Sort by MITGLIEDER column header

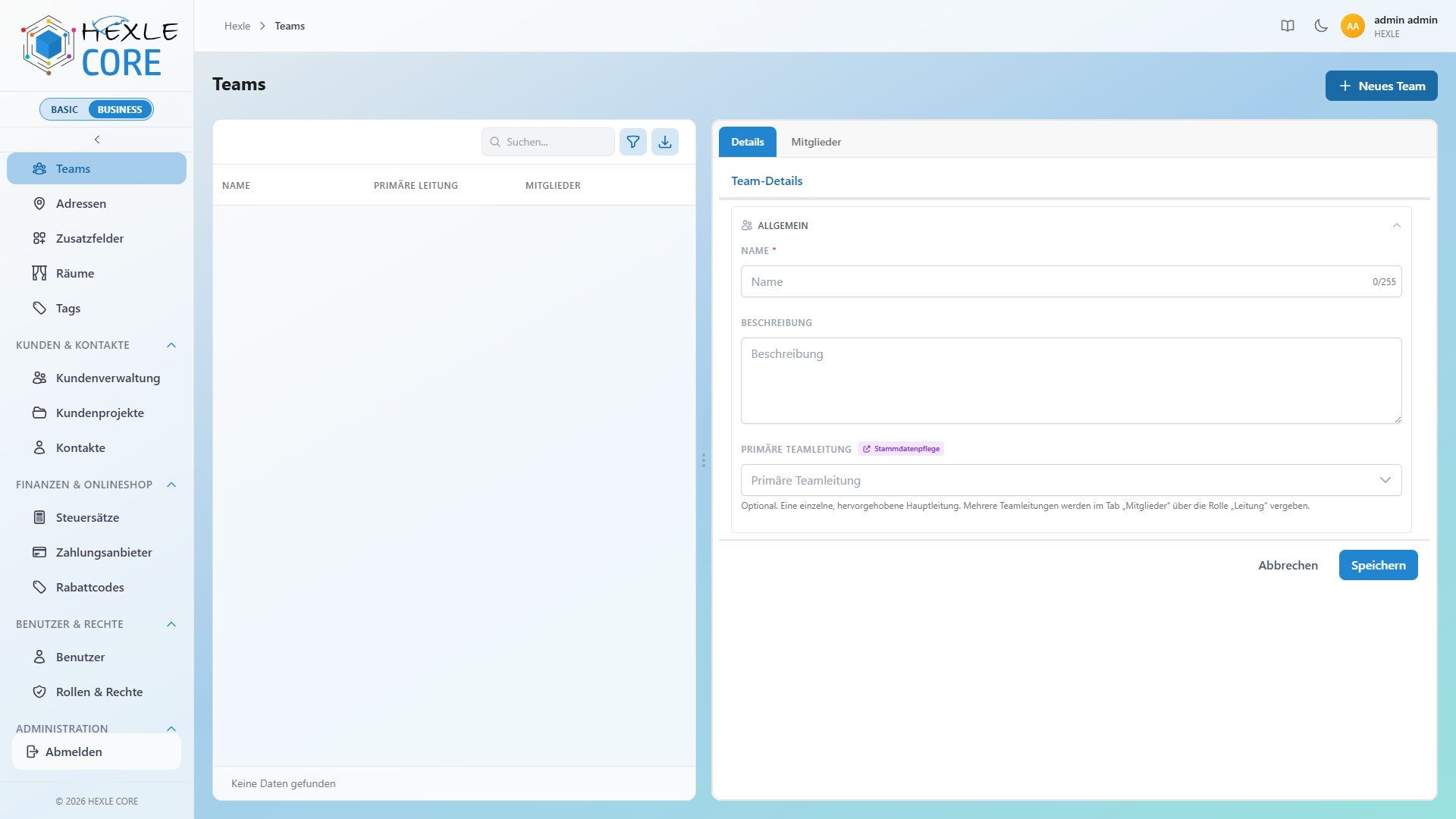pyautogui.click(x=553, y=186)
